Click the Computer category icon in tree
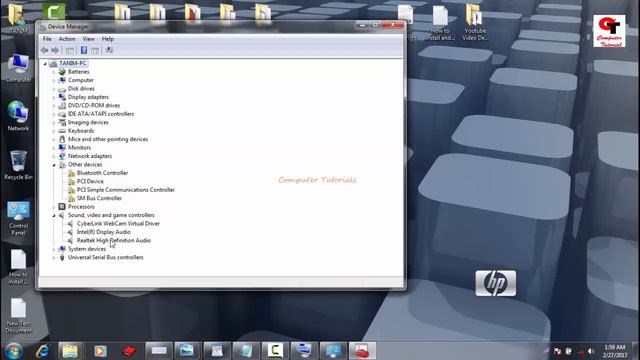Image resolution: width=640 pixels, height=360 pixels. 62,80
